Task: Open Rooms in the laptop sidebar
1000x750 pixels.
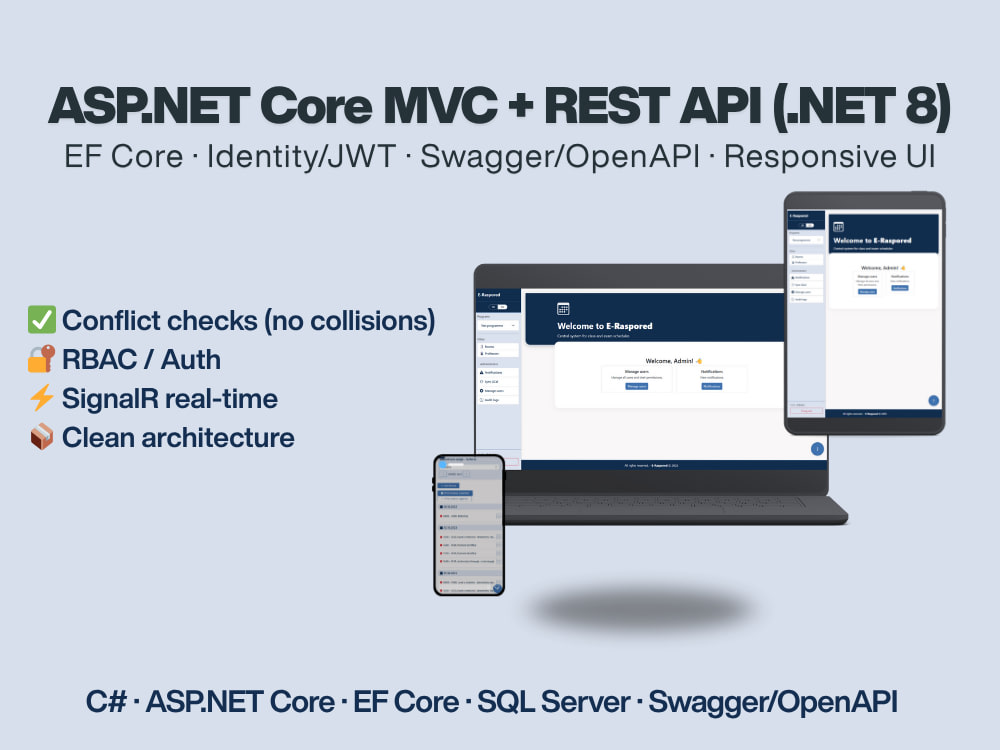Action: coord(498,346)
